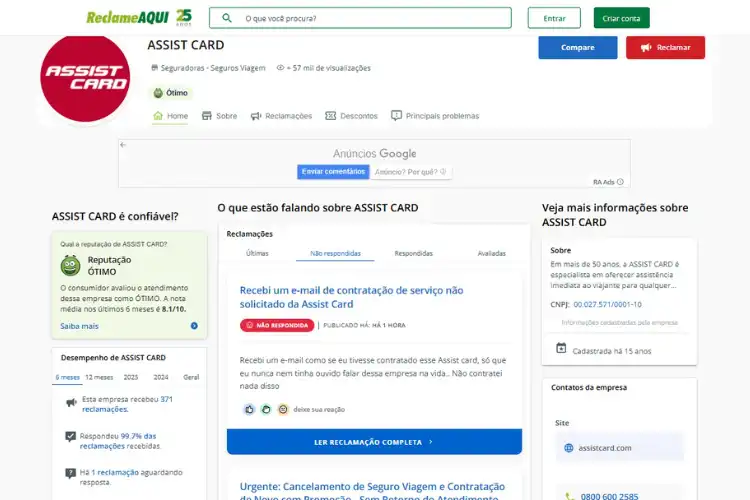
Task: Open the Reclamações tab with megaphone
Action: pyautogui.click(x=281, y=116)
